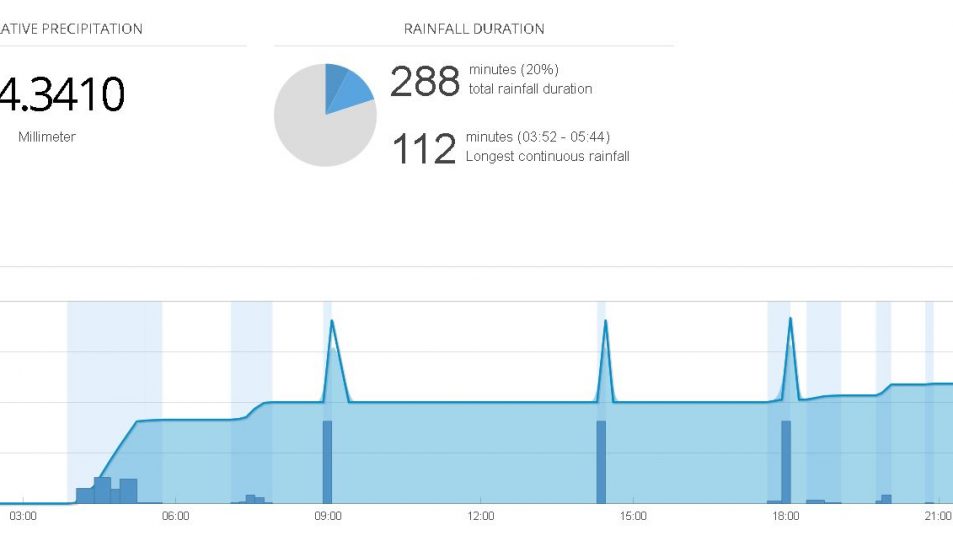Select the tall rainfall bar at 18:00
Viewport: 953px width, 536px height.
coord(786,462)
